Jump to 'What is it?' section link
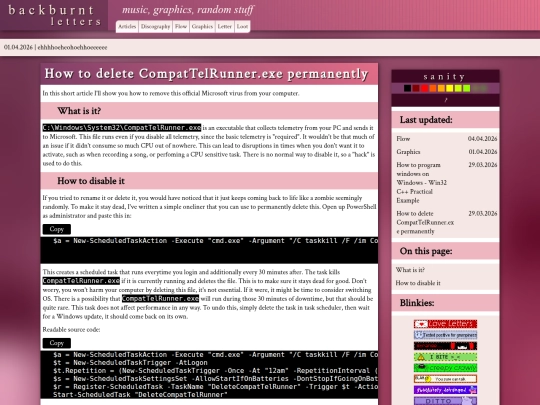540x405 pixels. (410, 270)
